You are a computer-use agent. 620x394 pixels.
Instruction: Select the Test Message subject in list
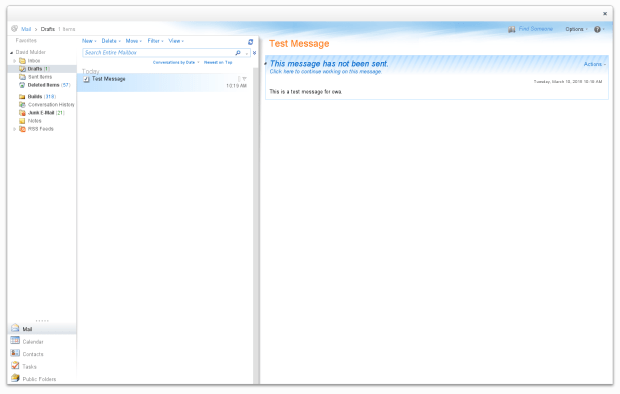tap(108, 79)
